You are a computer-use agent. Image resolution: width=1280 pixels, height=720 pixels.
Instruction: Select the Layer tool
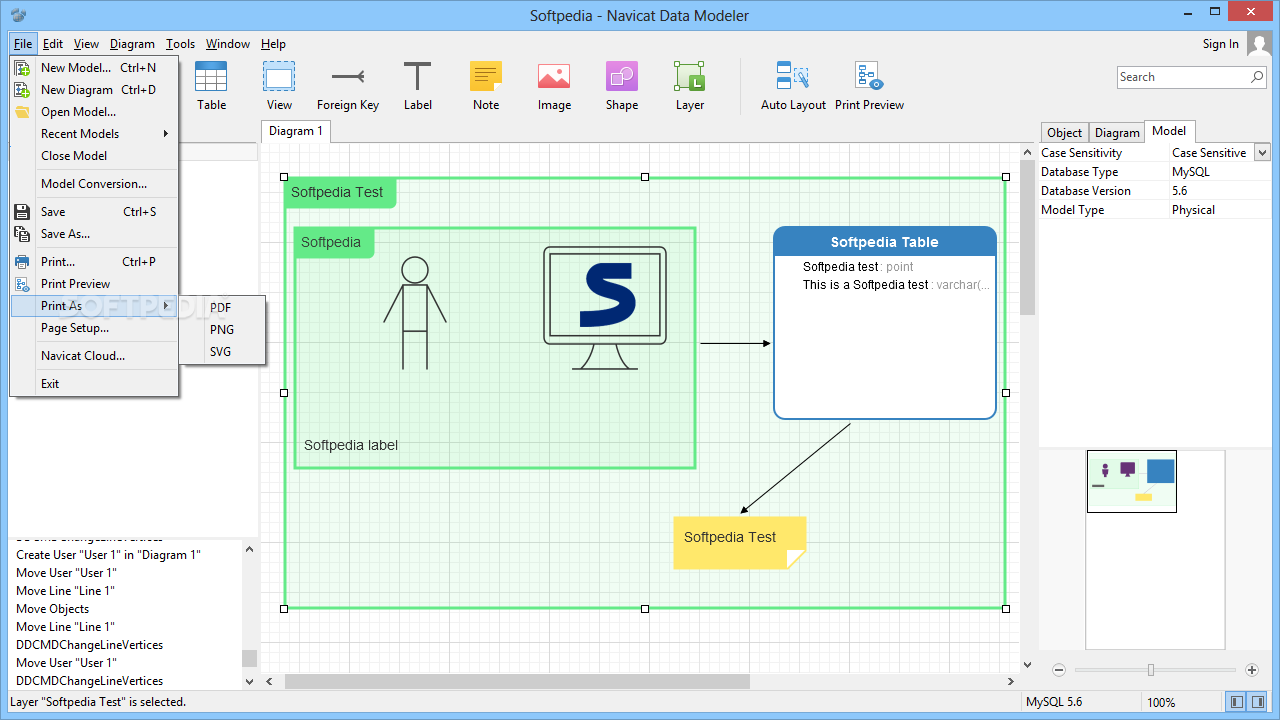(x=690, y=85)
